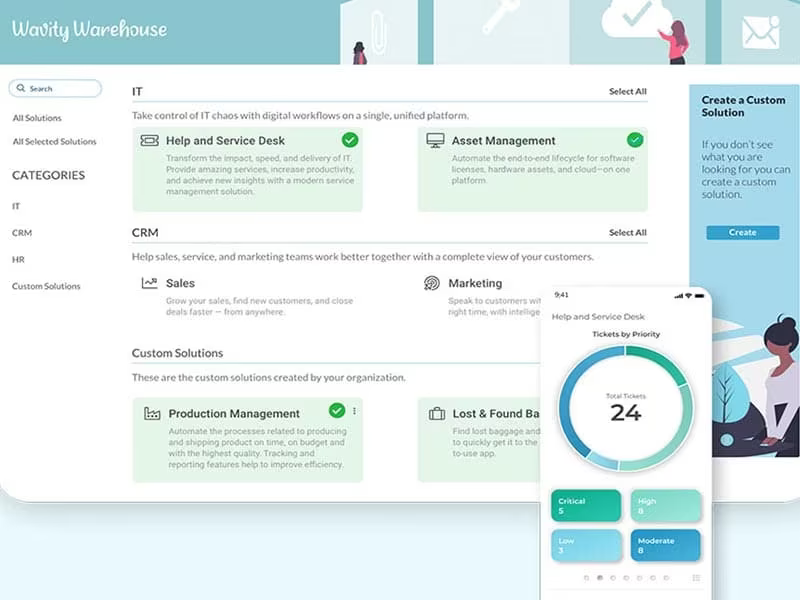Click the Critical 5 priority tile
Image resolution: width=800 pixels, height=600 pixels.
[586, 506]
